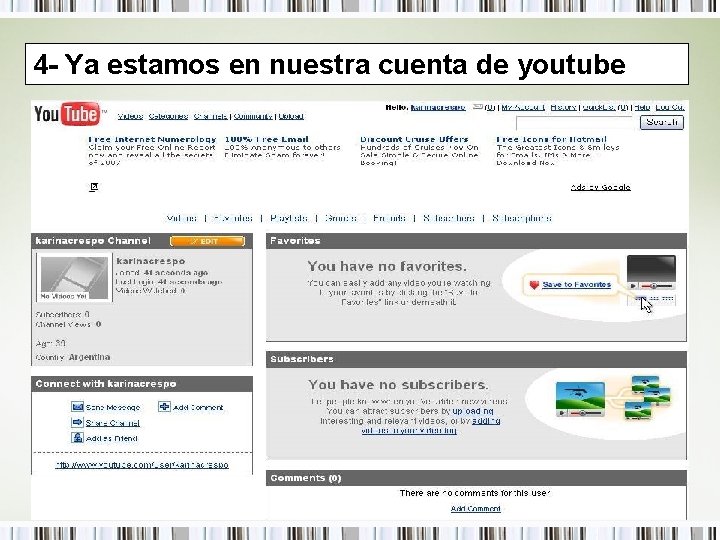Viewport: 720px width, 540px height.
Task: Focus the YouTube search input field
Action: tap(575, 123)
